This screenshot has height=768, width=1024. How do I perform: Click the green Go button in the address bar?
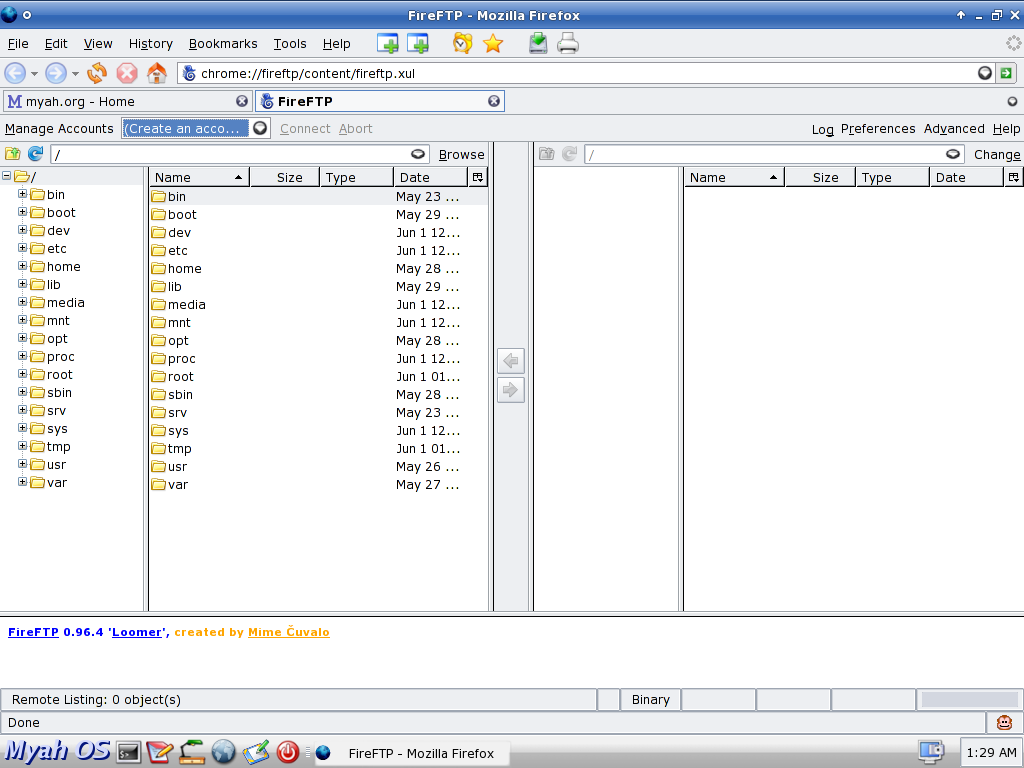pyautogui.click(x=1006, y=73)
